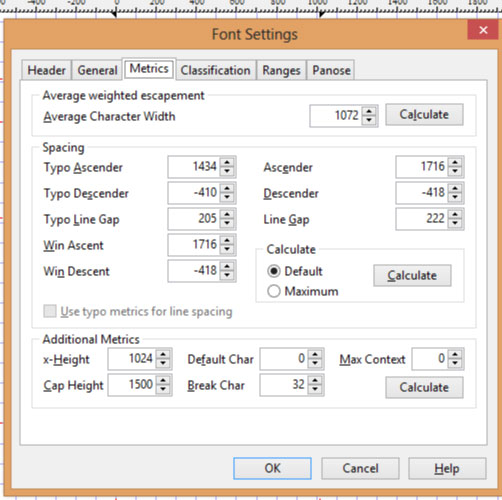Click the x-Height input field
This screenshot has height=500, width=502.
(132, 359)
